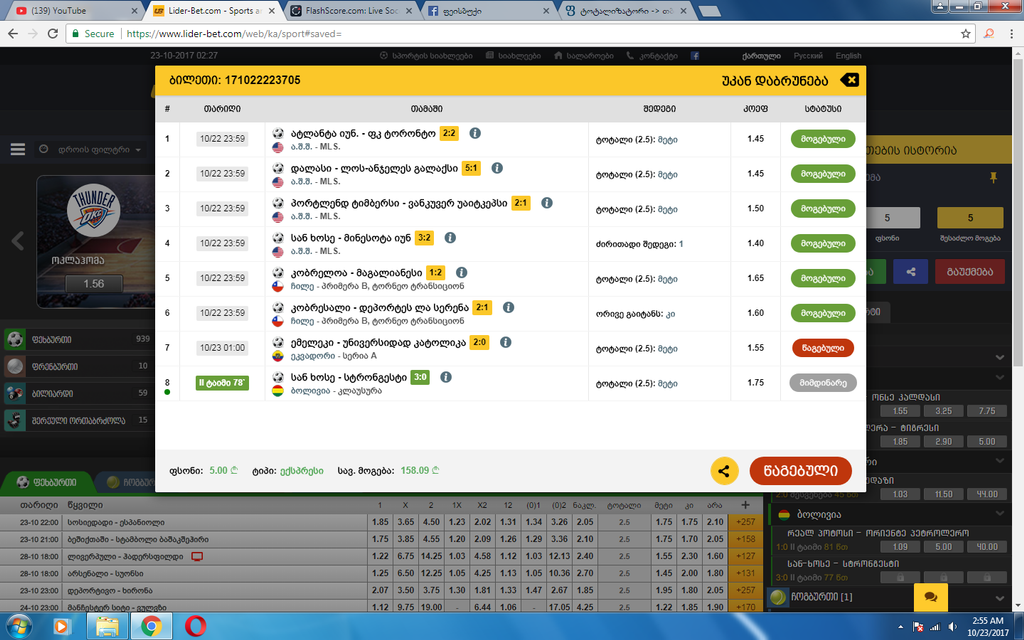Click the live II ტაიმი 78' badge
Viewport: 1024px width, 640px height.
[x=223, y=383]
